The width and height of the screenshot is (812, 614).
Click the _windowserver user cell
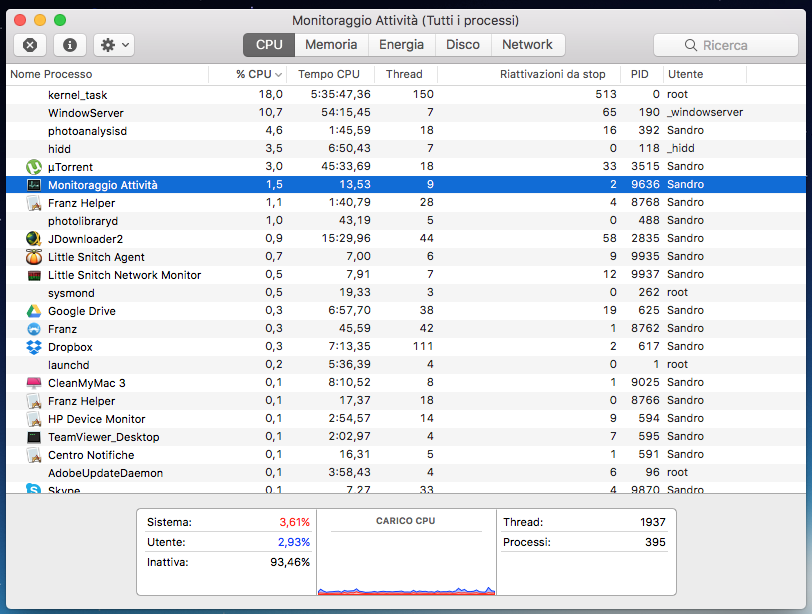705,112
